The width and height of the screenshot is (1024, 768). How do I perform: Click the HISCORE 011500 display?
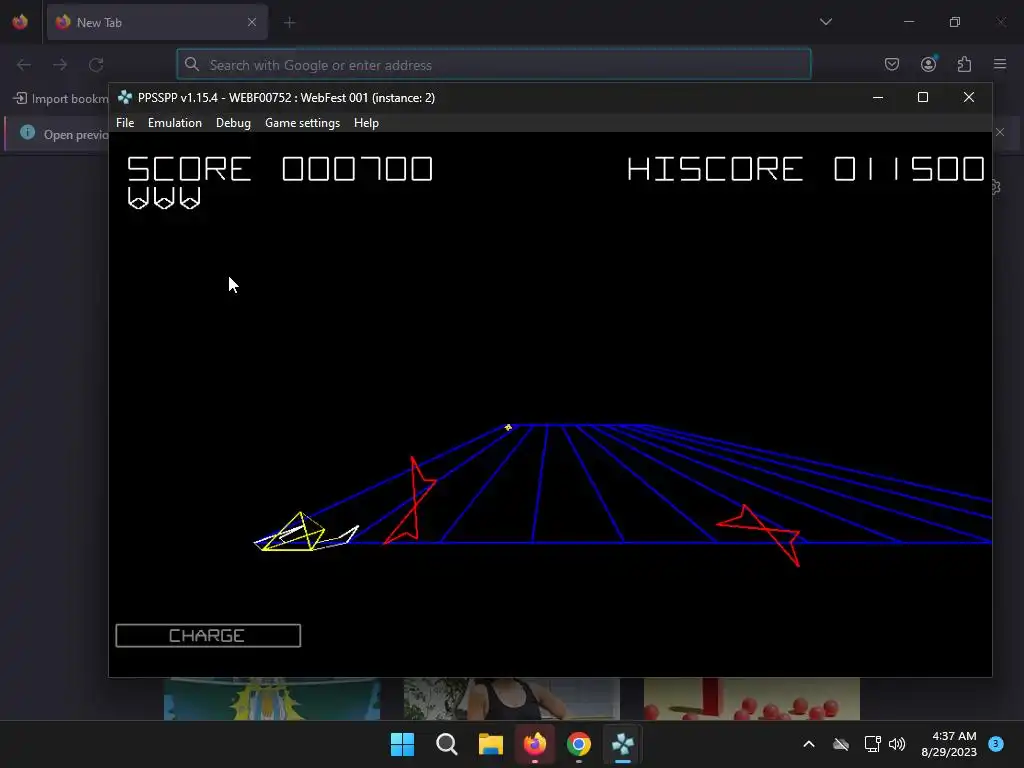(805, 169)
